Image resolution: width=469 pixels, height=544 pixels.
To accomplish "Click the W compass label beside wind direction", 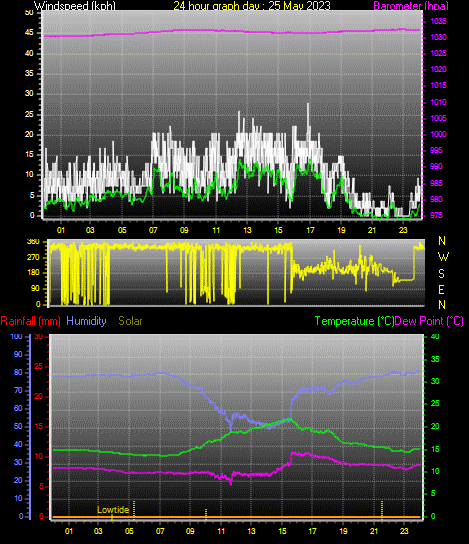I will [x=443, y=257].
